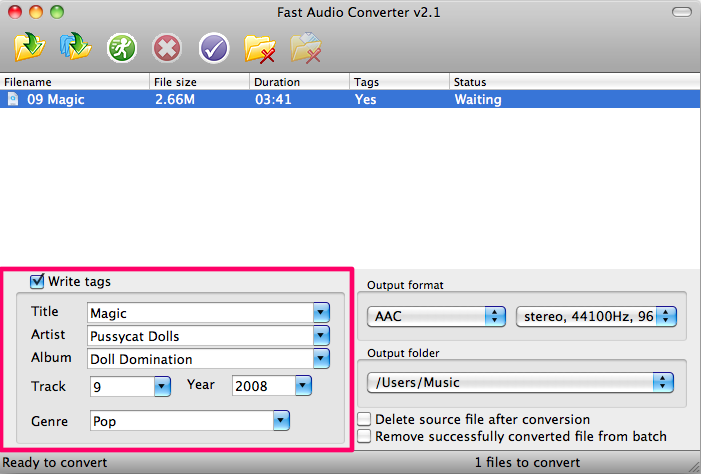Click the add file folder icon
The width and height of the screenshot is (701, 474).
[30, 47]
